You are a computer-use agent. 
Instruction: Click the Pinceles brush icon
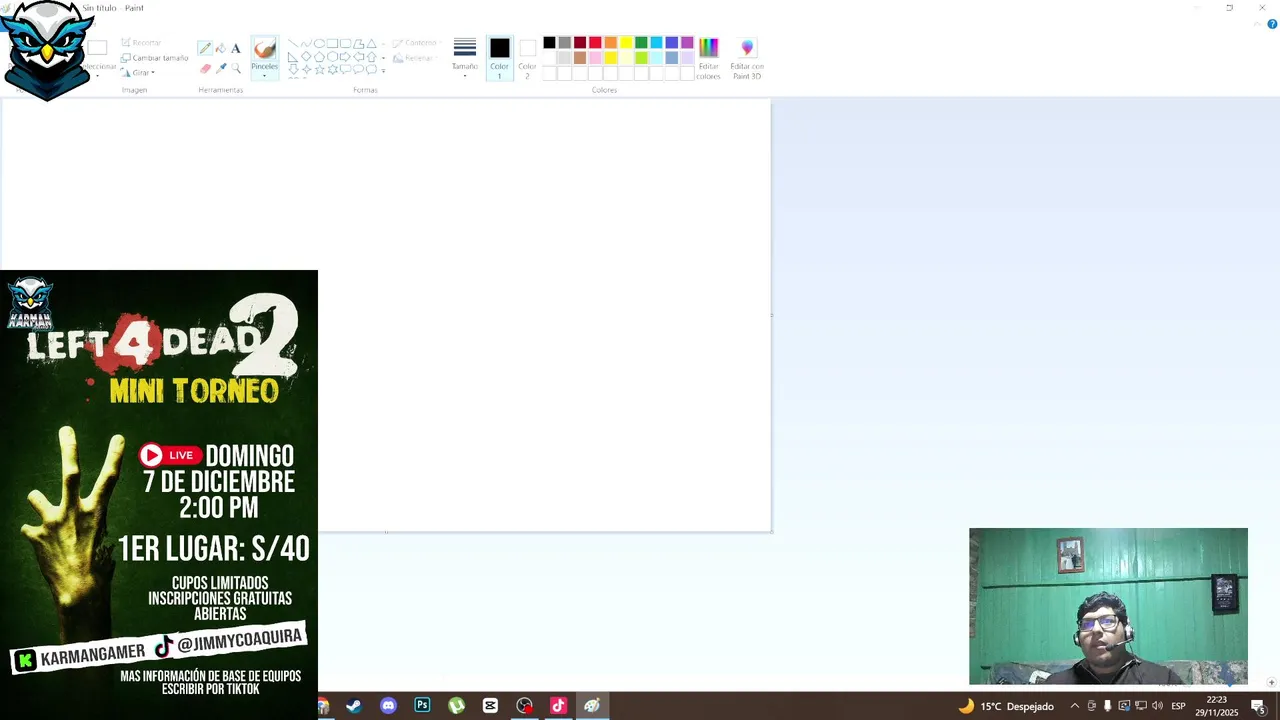(264, 48)
